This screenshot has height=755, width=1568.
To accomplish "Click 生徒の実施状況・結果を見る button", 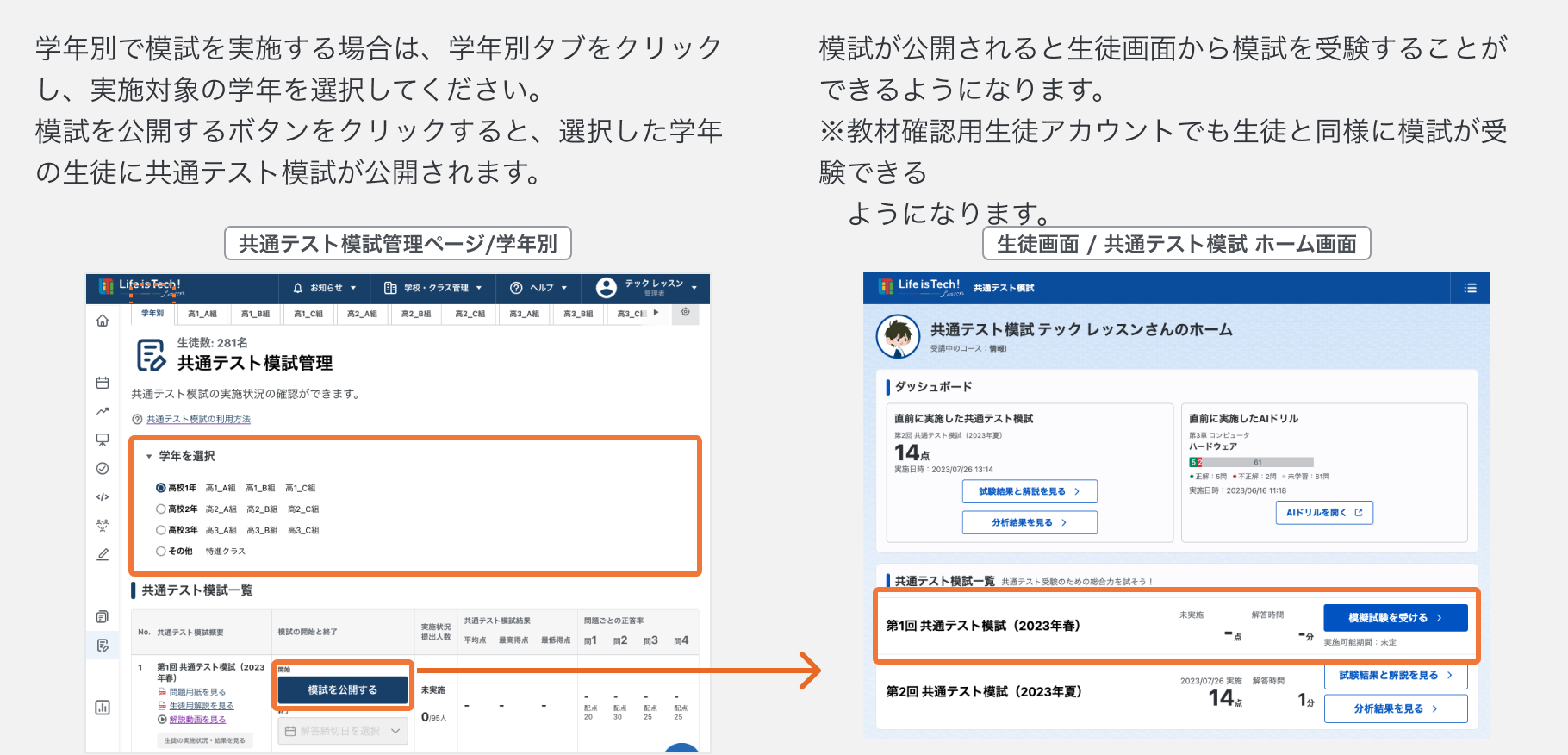I will (x=205, y=740).
